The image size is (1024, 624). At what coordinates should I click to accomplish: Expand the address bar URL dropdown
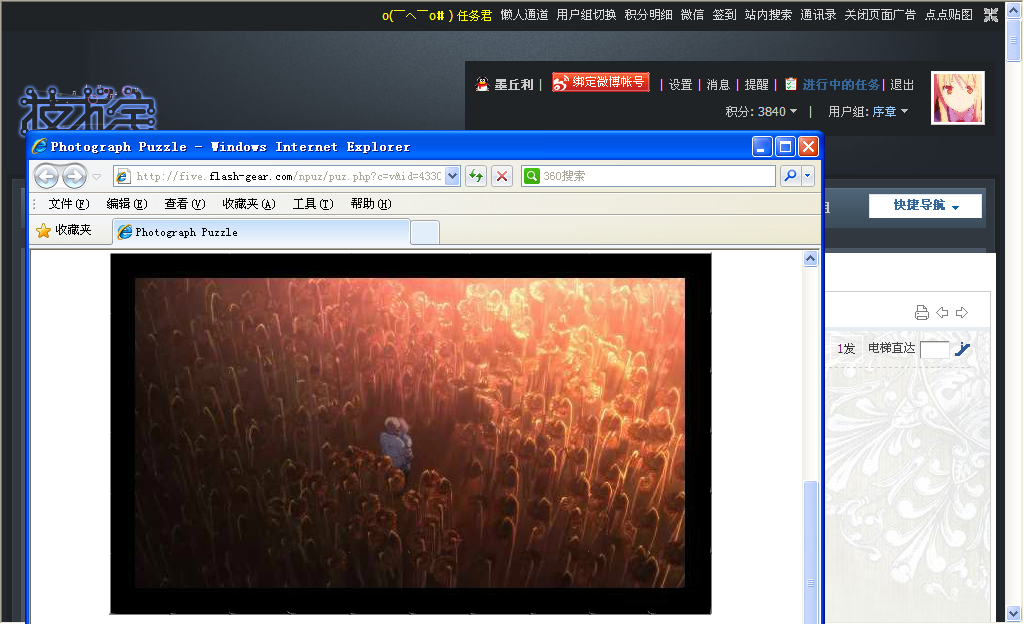click(452, 176)
